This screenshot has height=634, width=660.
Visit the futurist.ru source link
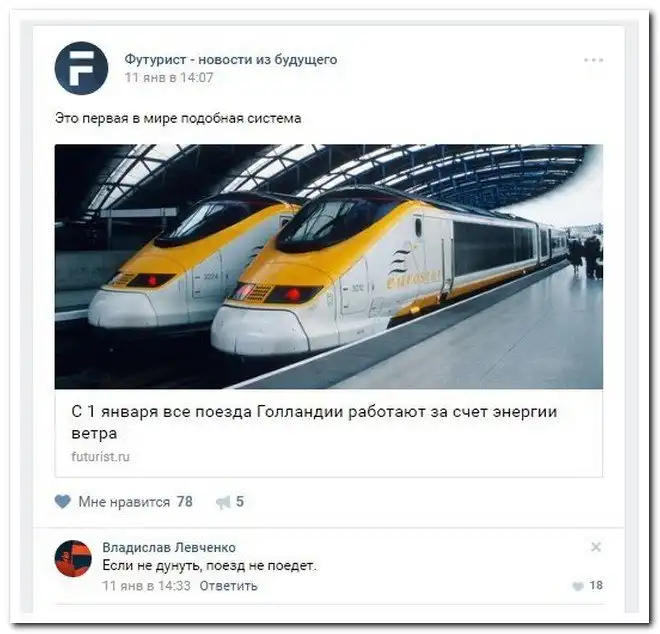click(101, 457)
